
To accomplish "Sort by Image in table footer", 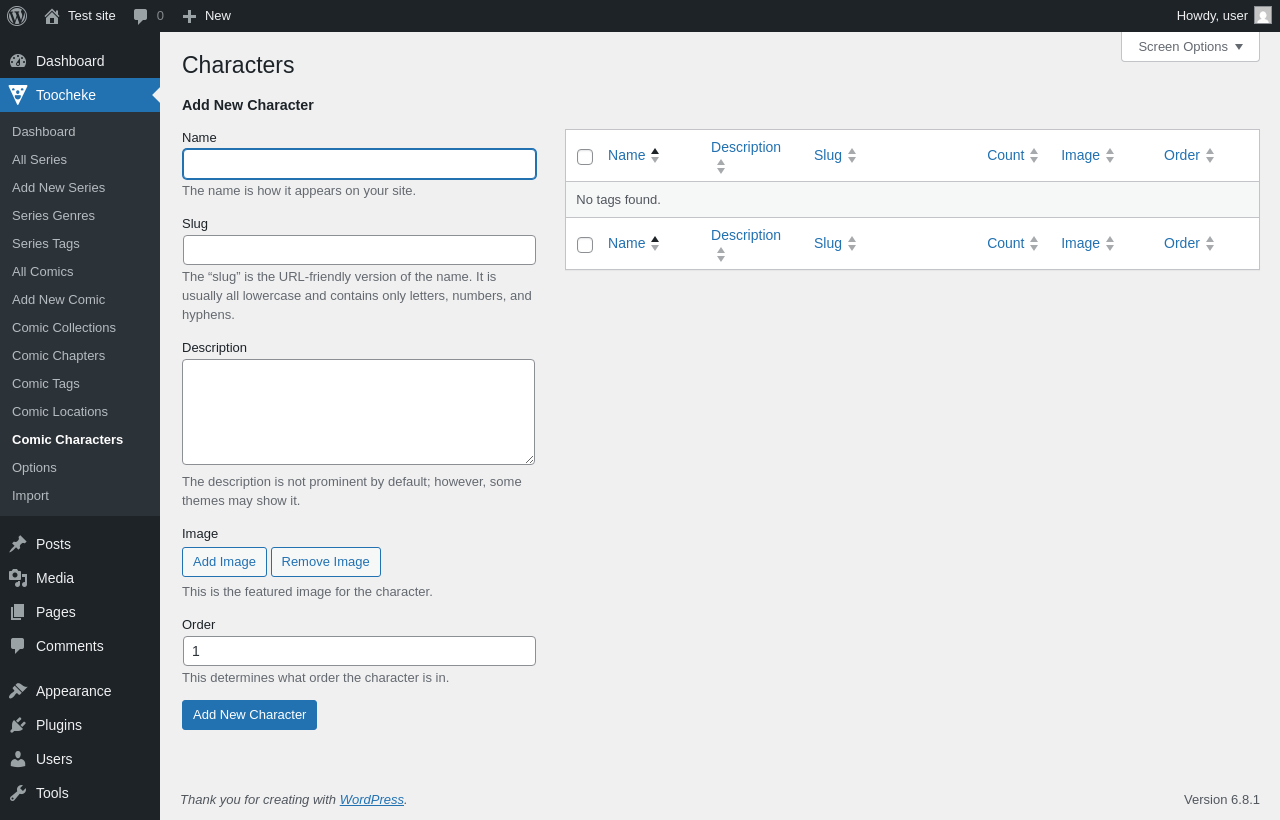I will pos(1080,243).
